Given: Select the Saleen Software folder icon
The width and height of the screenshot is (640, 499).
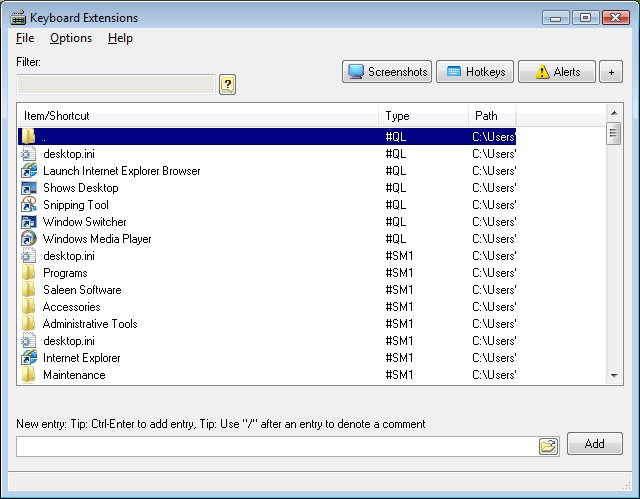Looking at the screenshot, I should (29, 289).
